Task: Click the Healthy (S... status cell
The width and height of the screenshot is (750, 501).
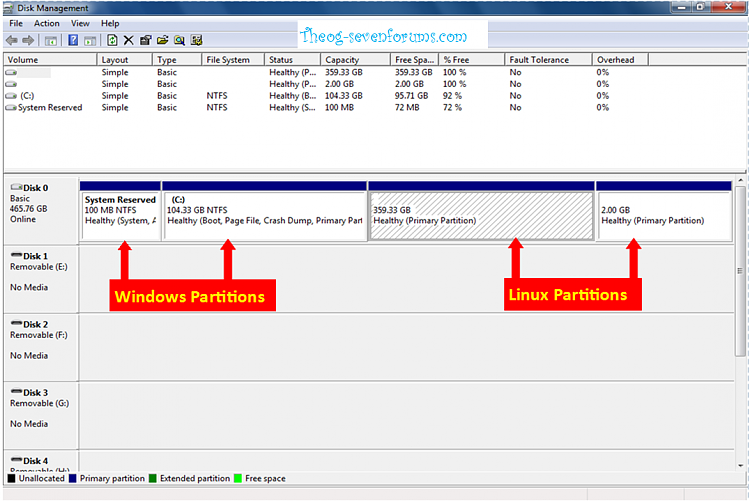Action: click(x=292, y=108)
